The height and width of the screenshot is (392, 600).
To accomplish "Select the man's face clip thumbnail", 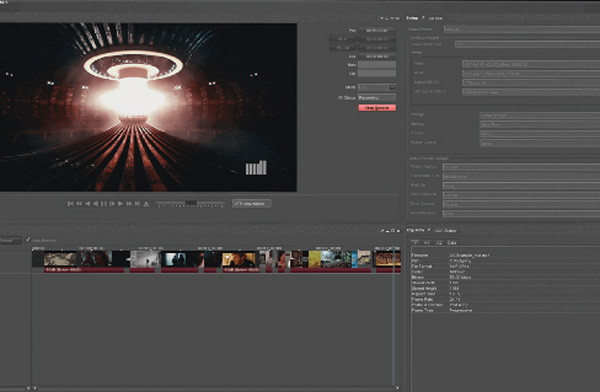I will 239,259.
